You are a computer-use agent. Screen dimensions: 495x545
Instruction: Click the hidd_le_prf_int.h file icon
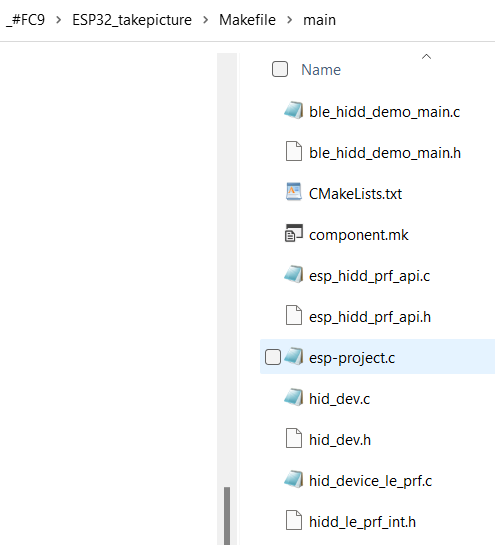pyautogui.click(x=293, y=520)
